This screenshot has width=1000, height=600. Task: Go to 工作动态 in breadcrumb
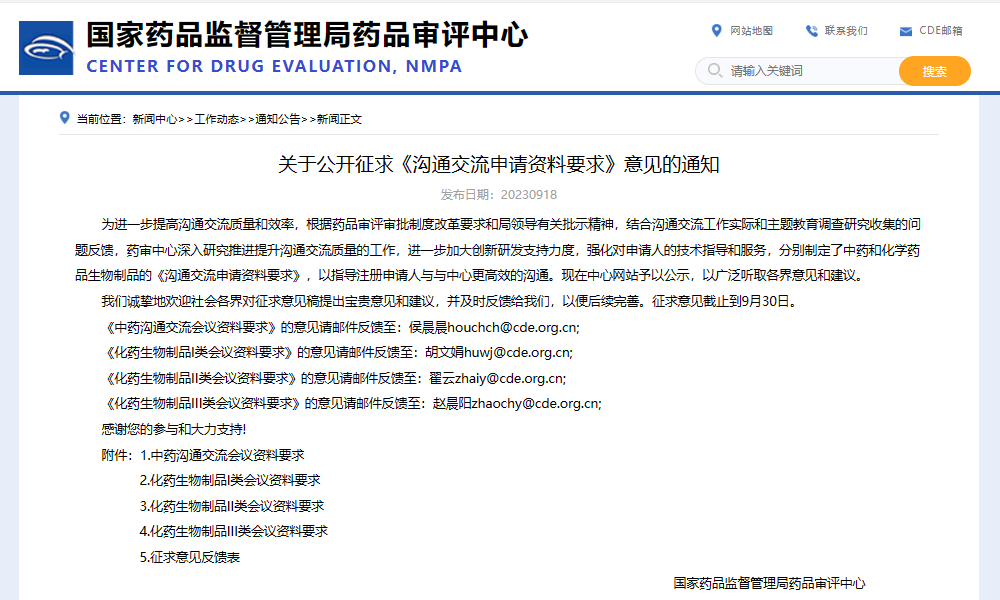point(216,119)
